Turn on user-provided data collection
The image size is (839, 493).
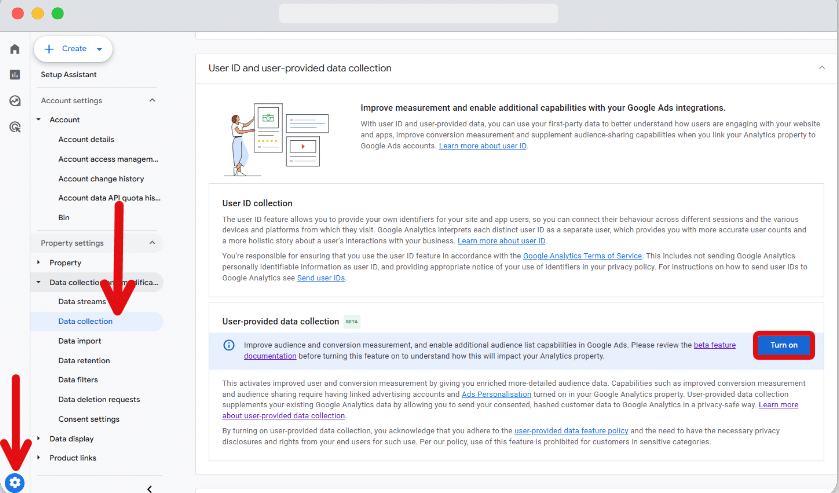point(784,345)
